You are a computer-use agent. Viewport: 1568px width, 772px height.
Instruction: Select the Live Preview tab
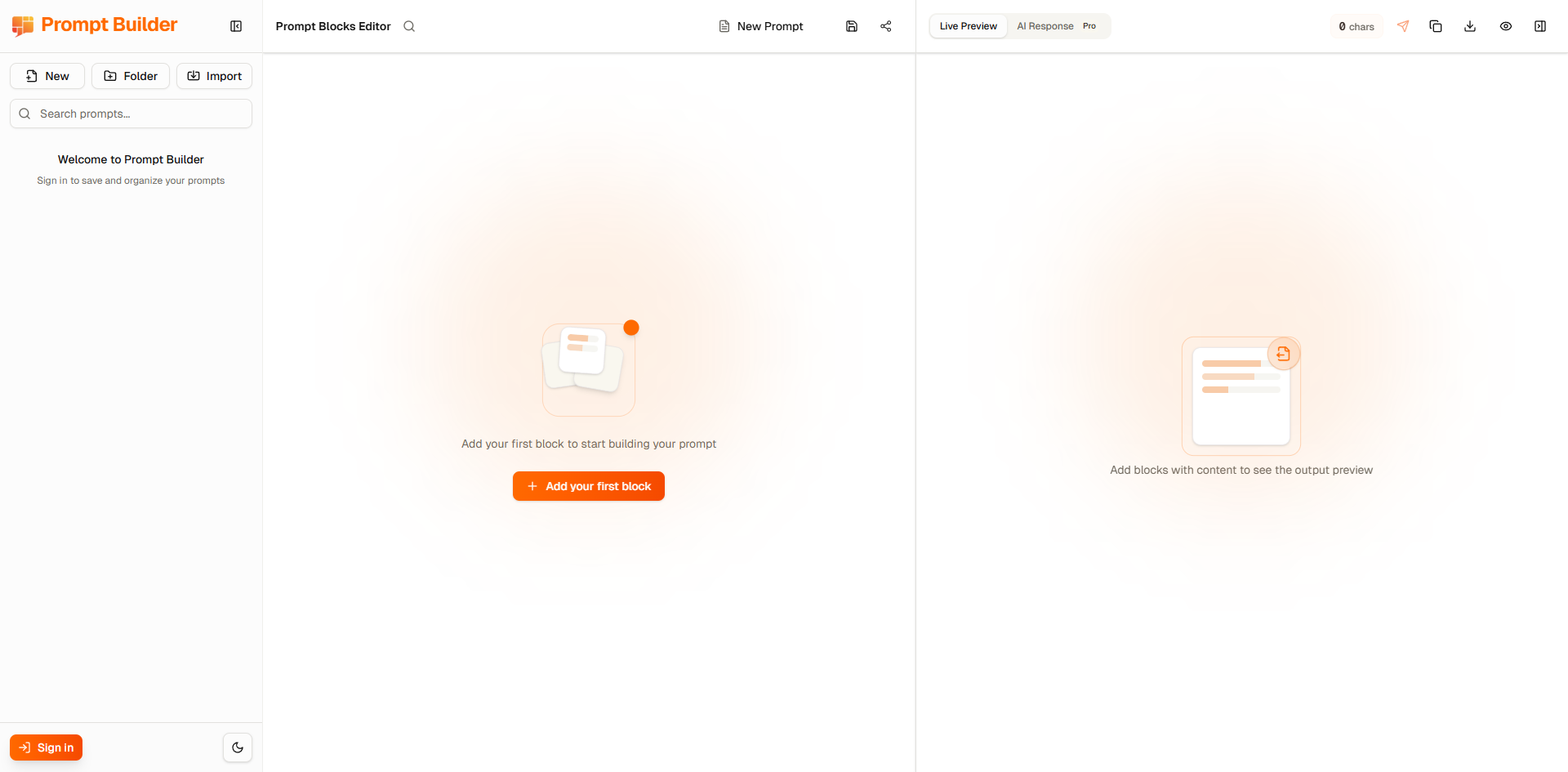pos(967,25)
